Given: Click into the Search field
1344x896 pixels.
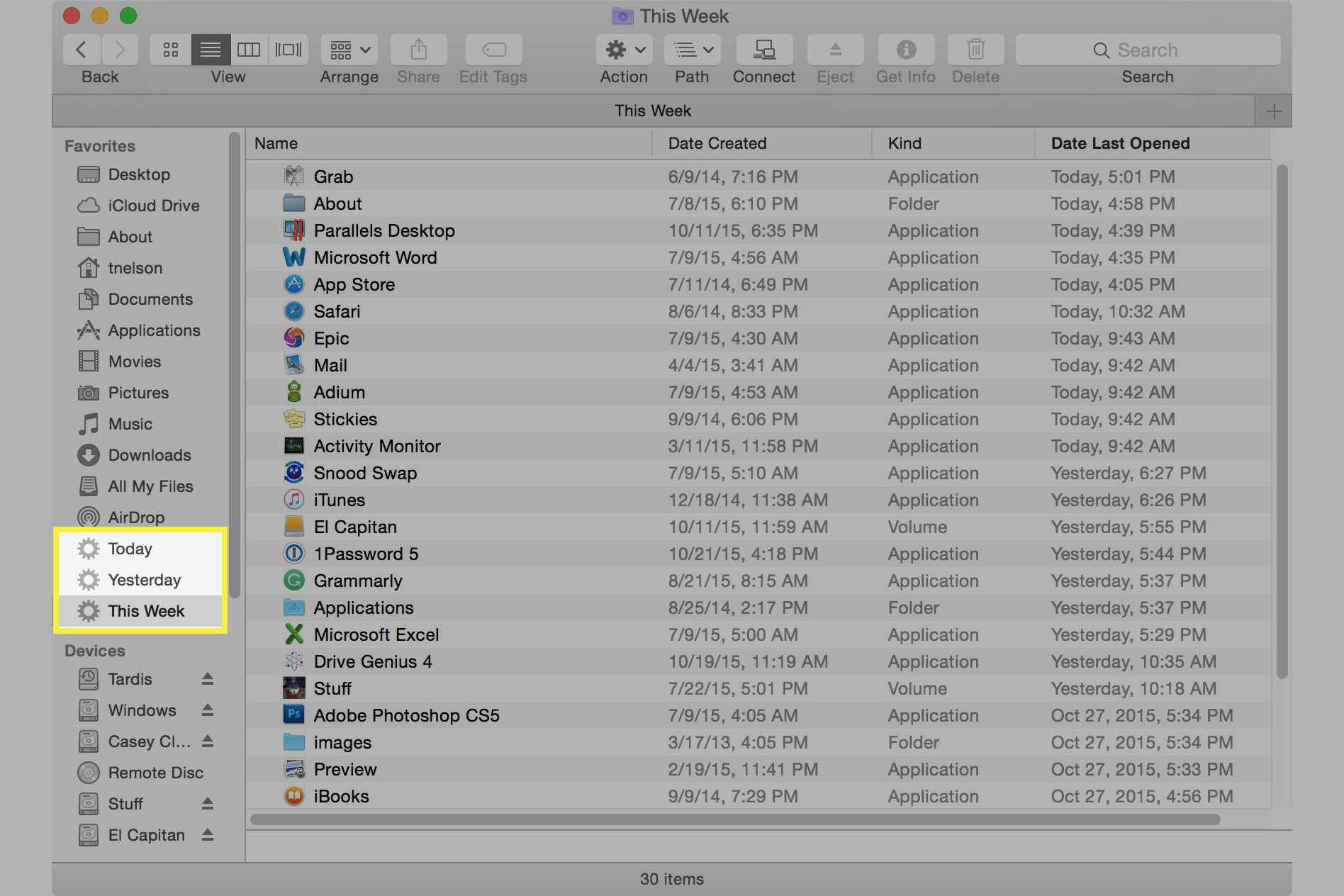Looking at the screenshot, I should [x=1148, y=50].
